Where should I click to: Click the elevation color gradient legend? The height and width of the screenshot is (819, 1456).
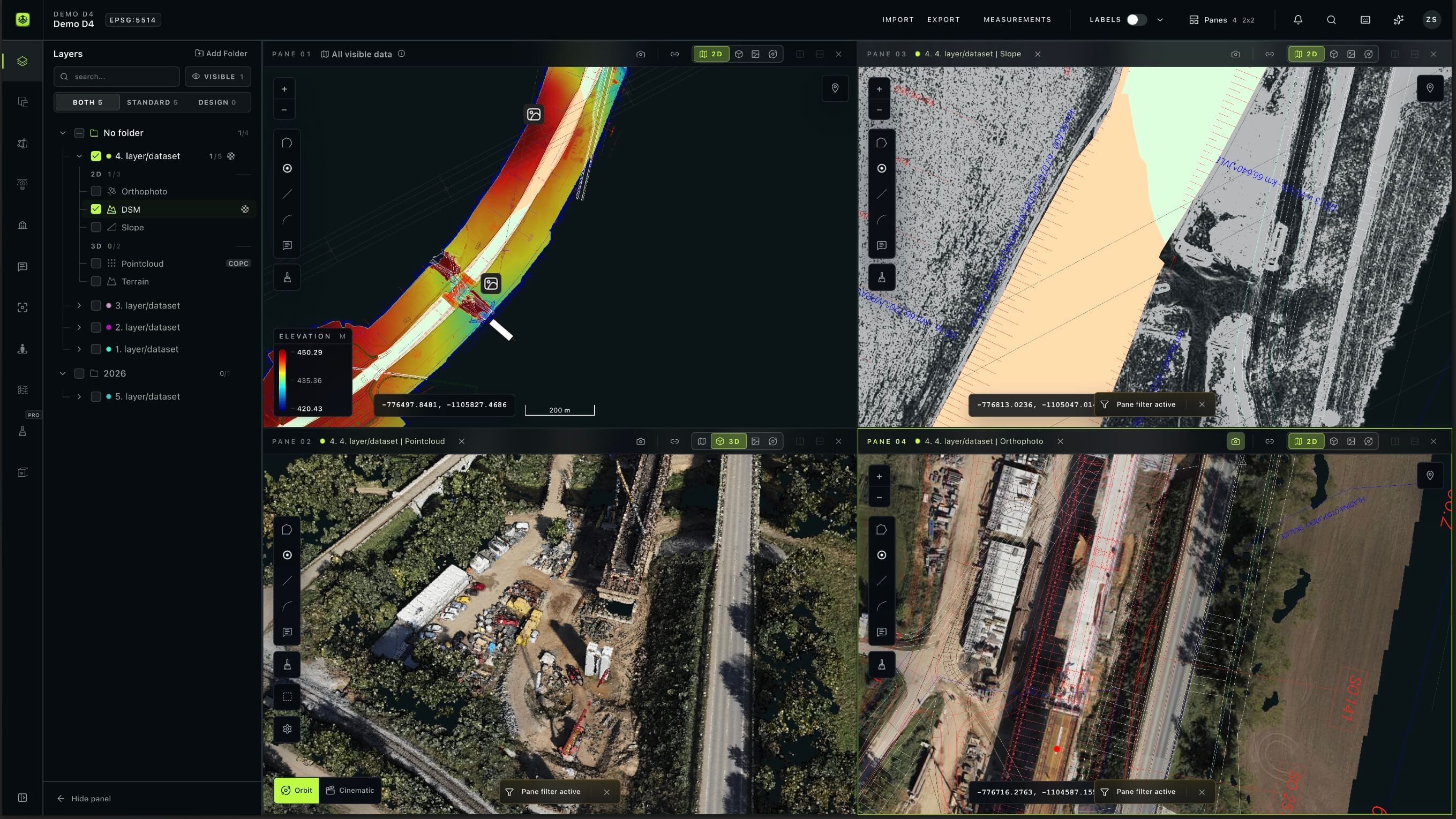pos(282,380)
